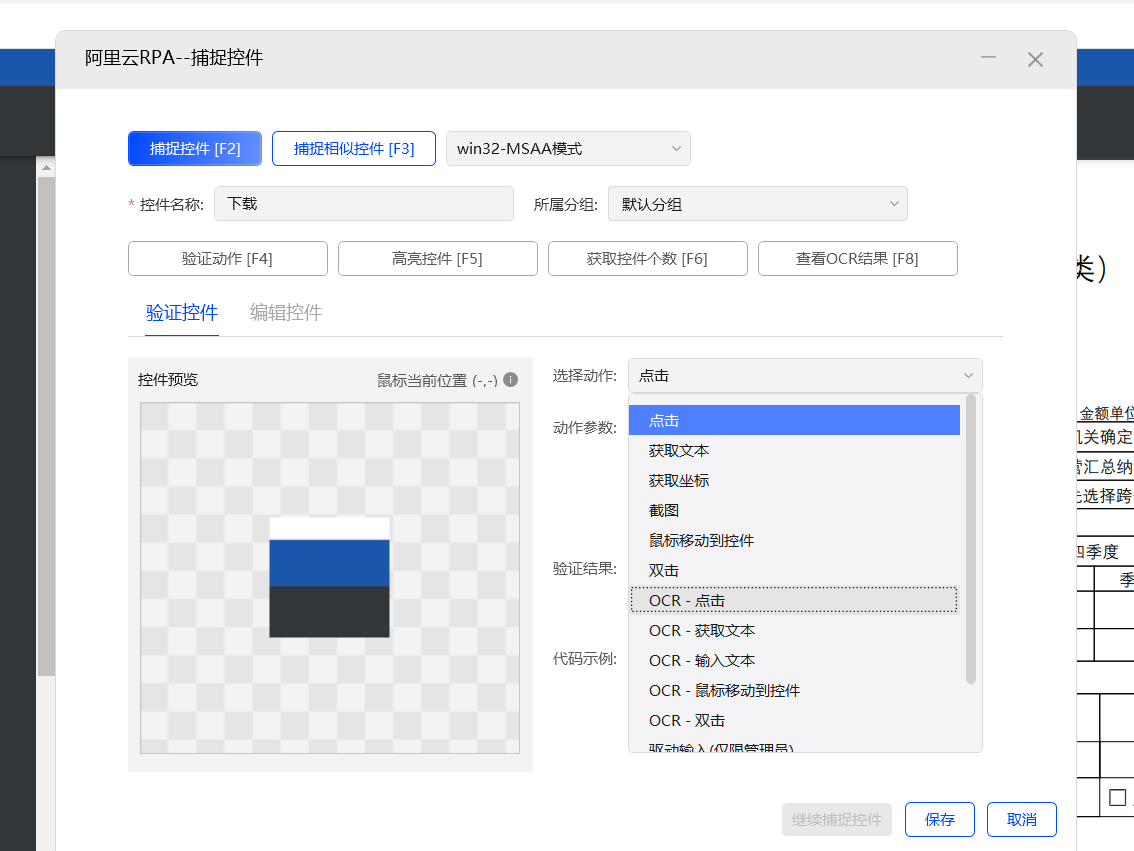Select 鼠标移动到控件 in the action list
The width and height of the screenshot is (1134, 851).
[x=794, y=540]
